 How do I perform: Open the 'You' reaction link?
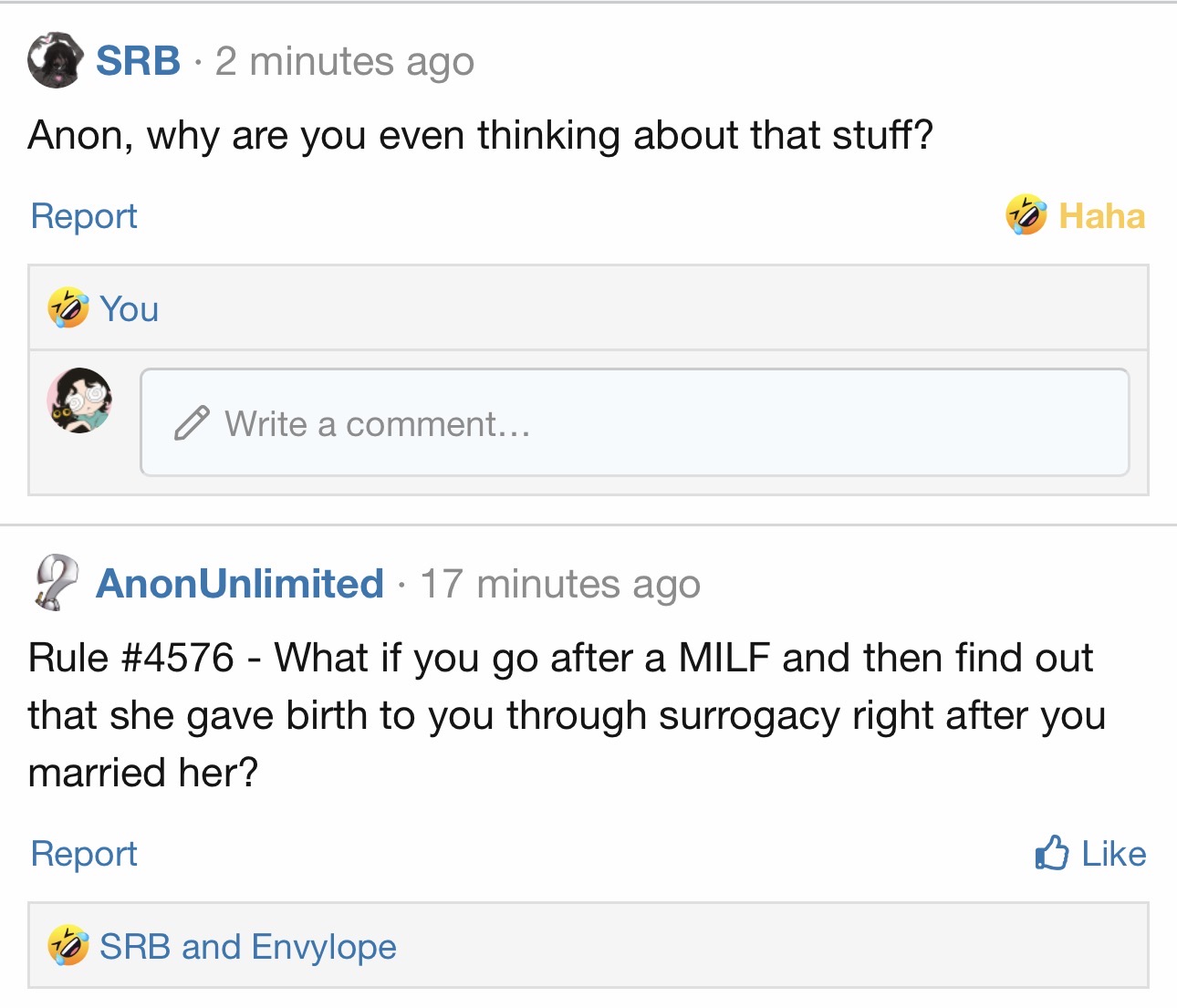pos(130,309)
